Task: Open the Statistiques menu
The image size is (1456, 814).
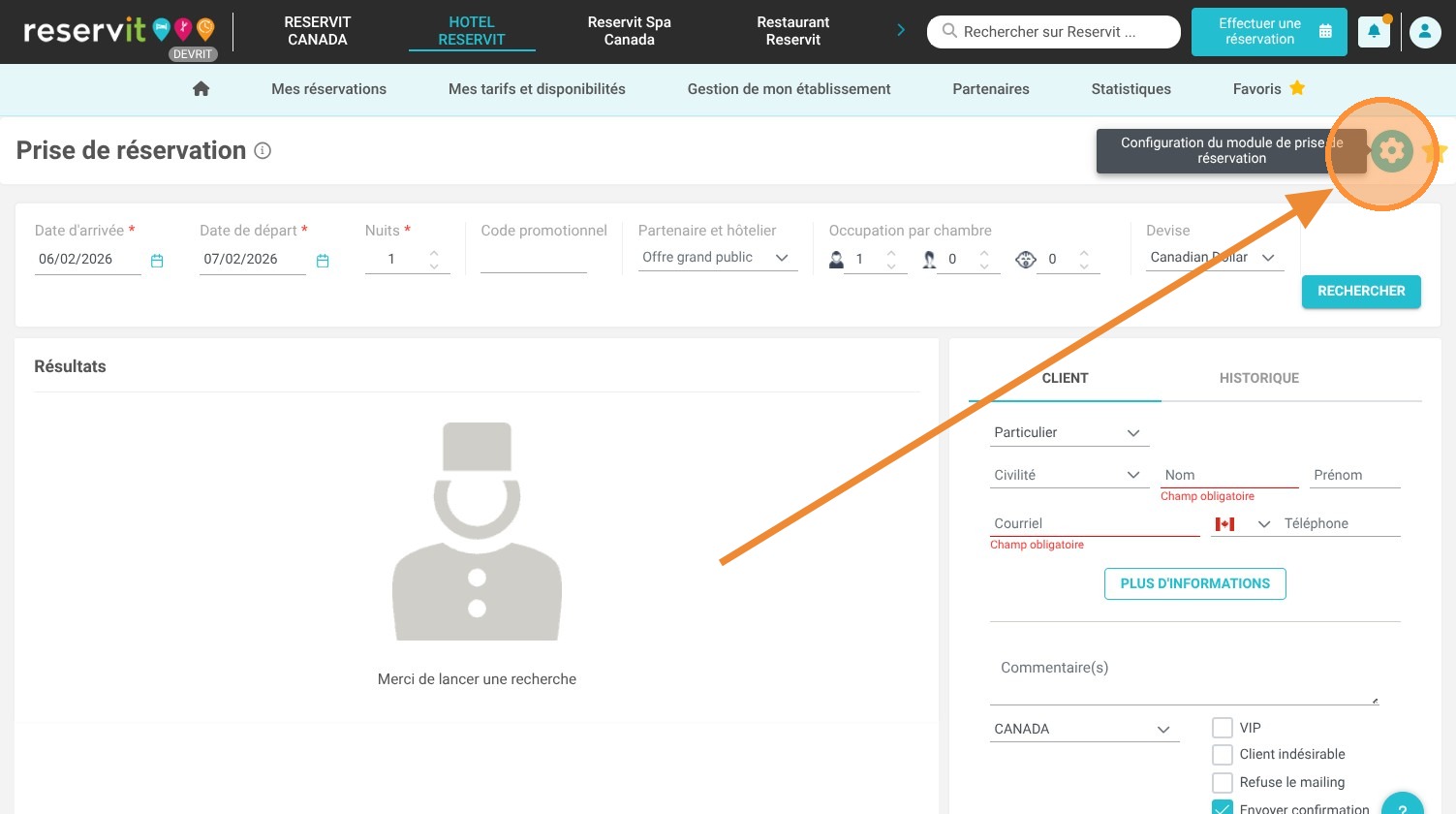Action: pyautogui.click(x=1131, y=89)
